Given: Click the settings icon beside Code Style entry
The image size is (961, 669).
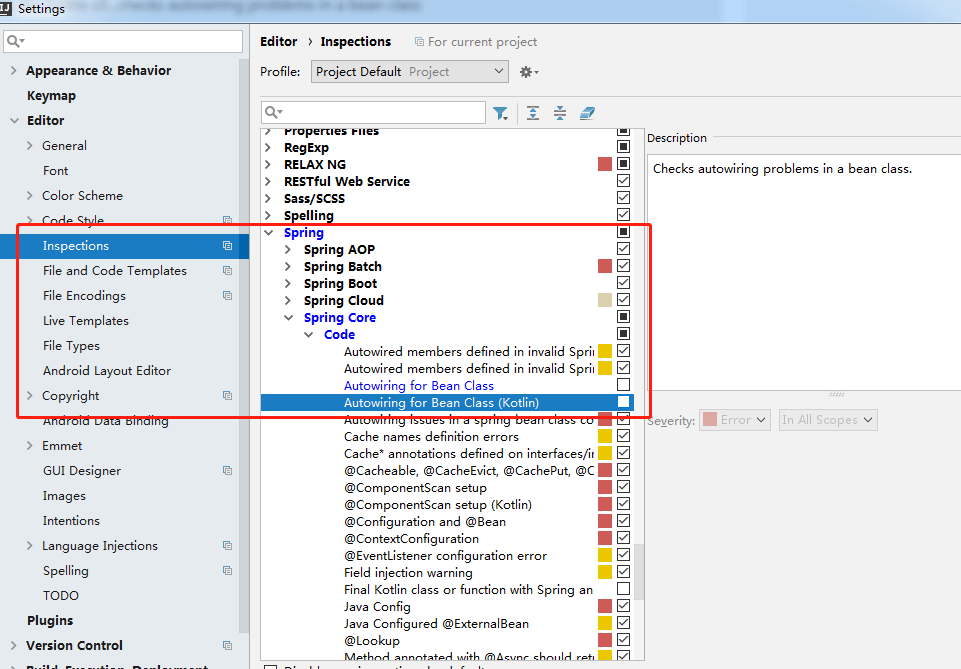Looking at the screenshot, I should (x=227, y=220).
